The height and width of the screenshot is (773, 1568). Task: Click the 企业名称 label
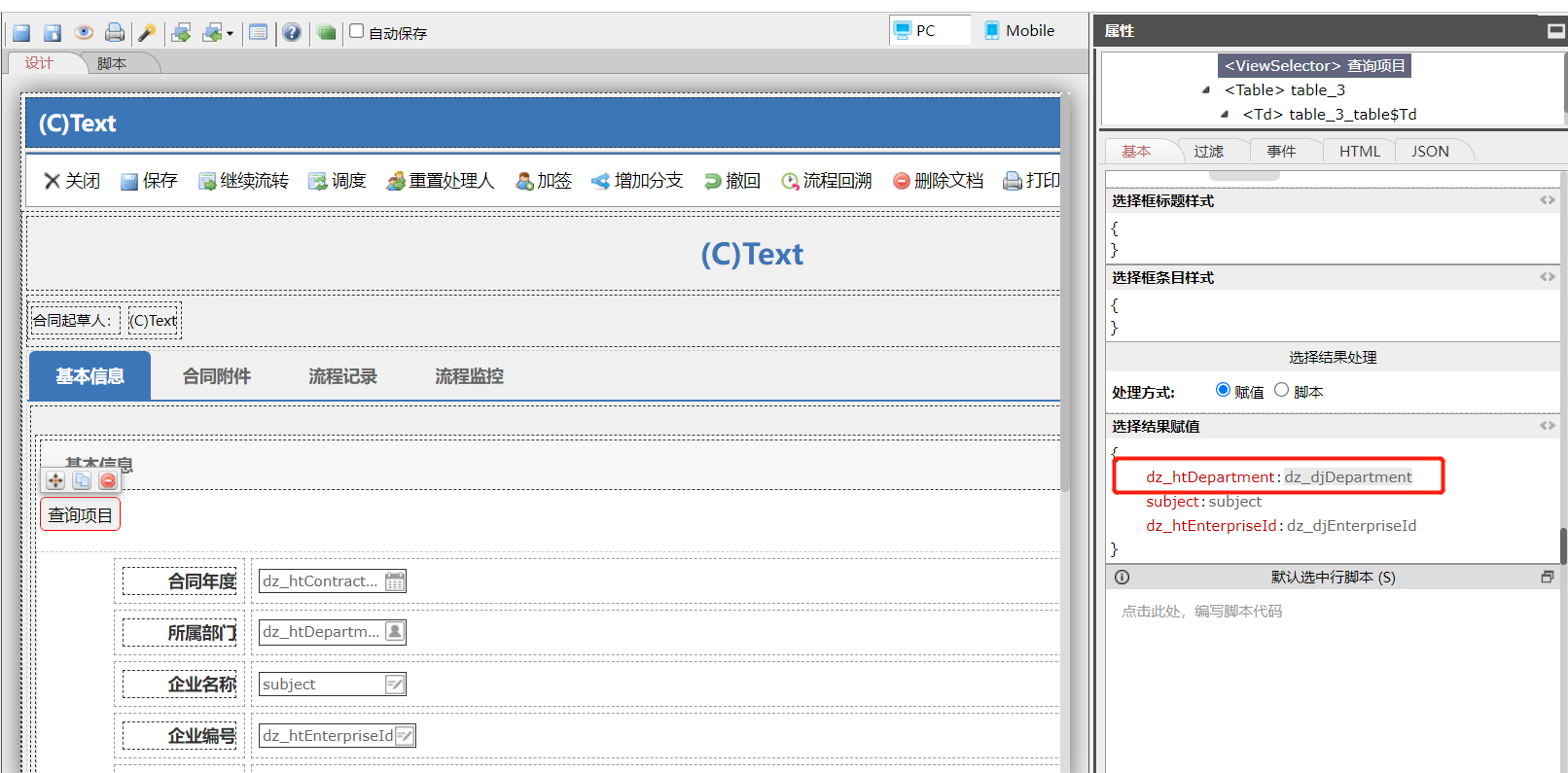202,685
